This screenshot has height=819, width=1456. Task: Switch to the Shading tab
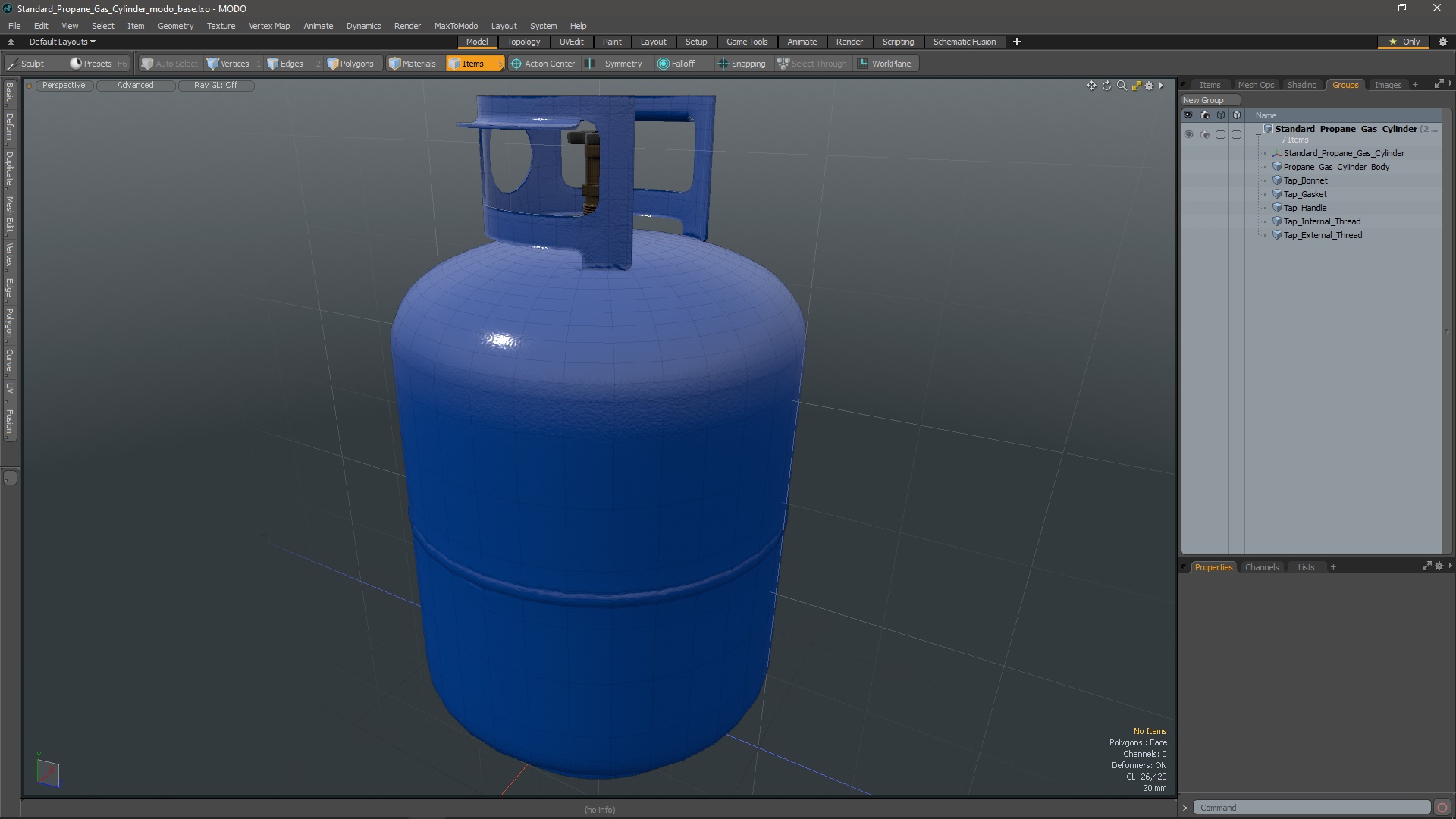tap(1301, 85)
